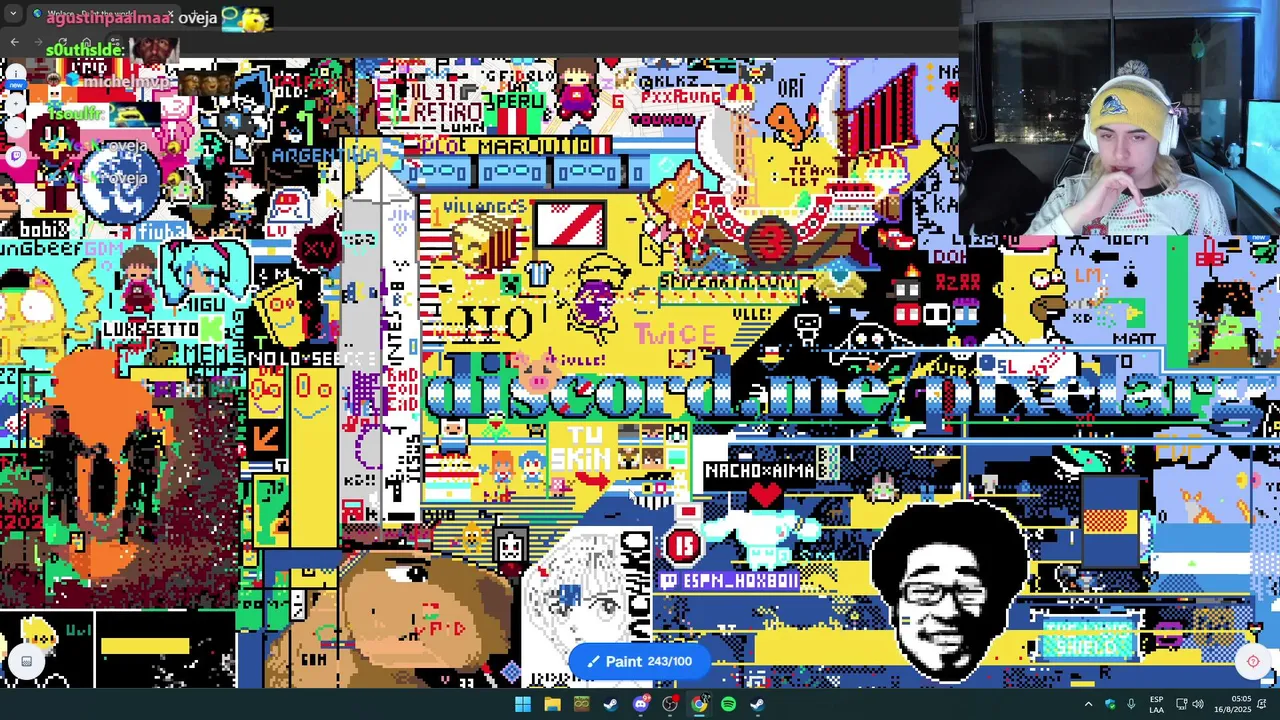Open the notification bell in the taskbar
Viewport: 1280px width, 720px height.
(1262, 704)
